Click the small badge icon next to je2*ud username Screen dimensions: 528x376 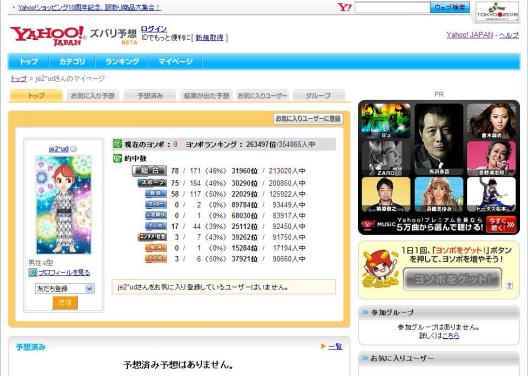(x=74, y=149)
